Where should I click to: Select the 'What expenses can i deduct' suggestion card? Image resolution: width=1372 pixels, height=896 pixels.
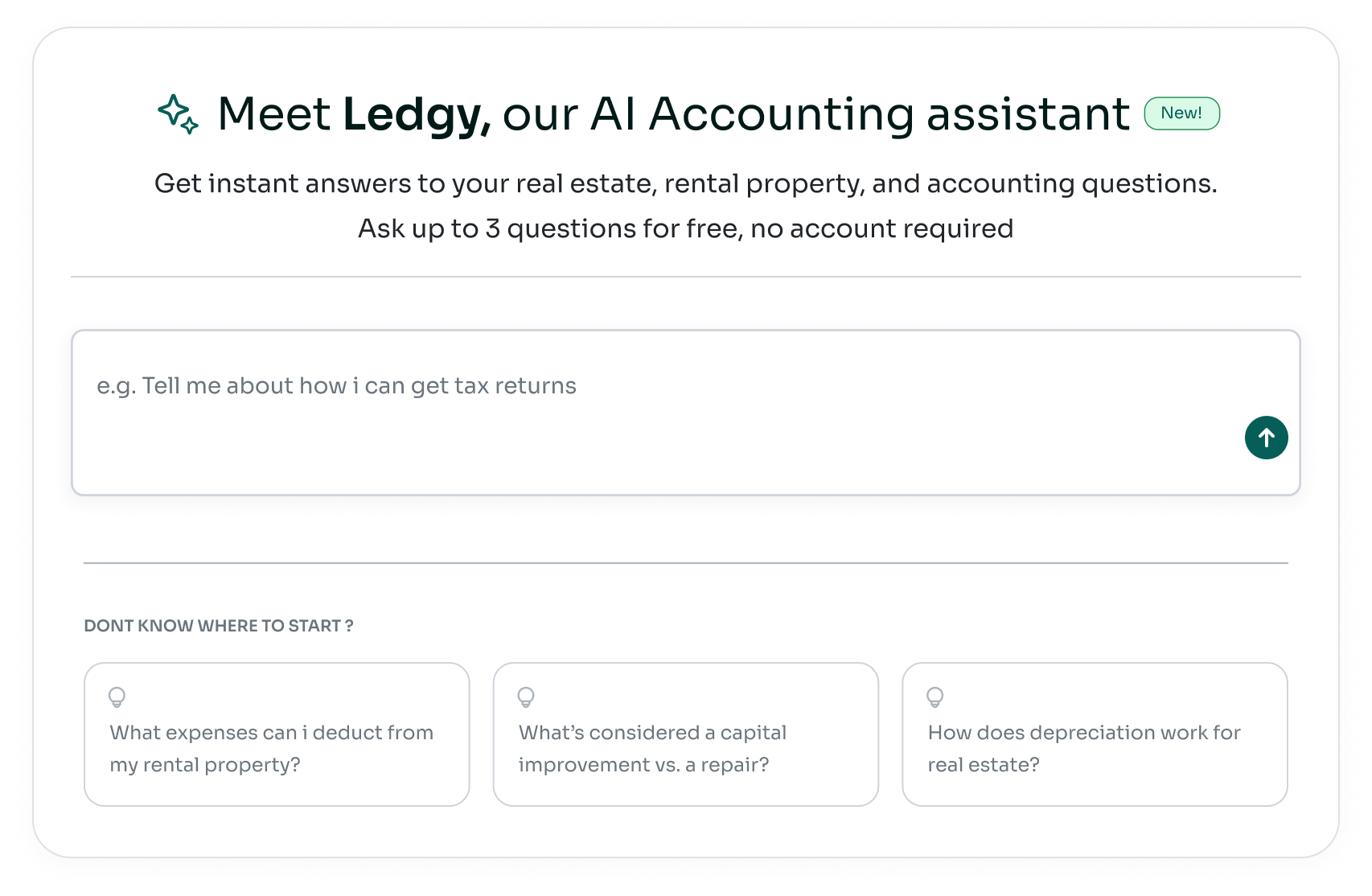[x=277, y=734]
